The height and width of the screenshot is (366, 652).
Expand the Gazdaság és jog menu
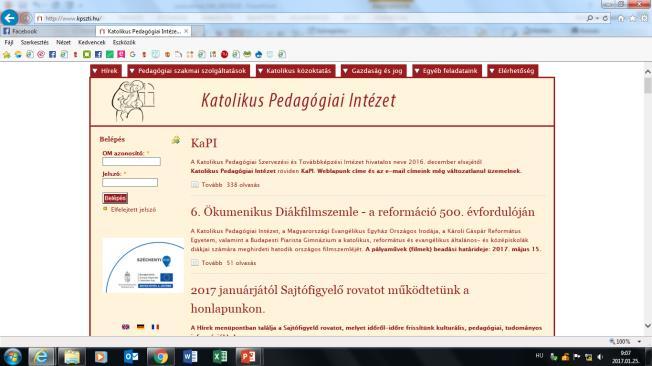[x=373, y=71]
